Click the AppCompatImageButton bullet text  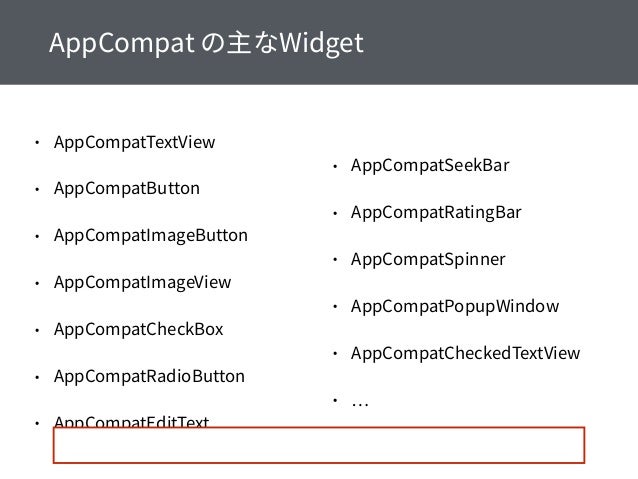pos(151,236)
